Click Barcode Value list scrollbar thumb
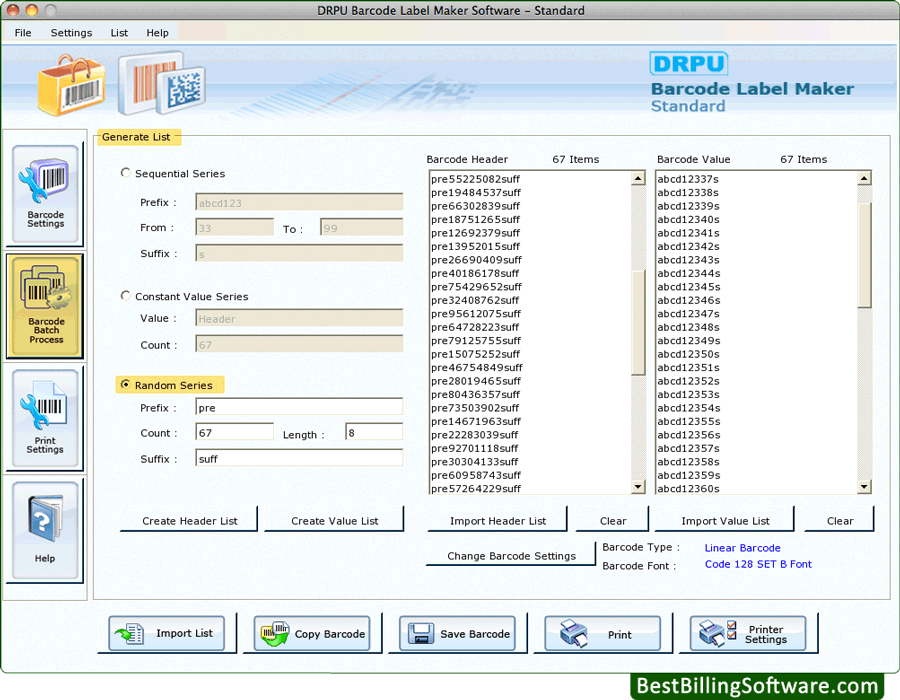The width and height of the screenshot is (900, 700). point(864,255)
